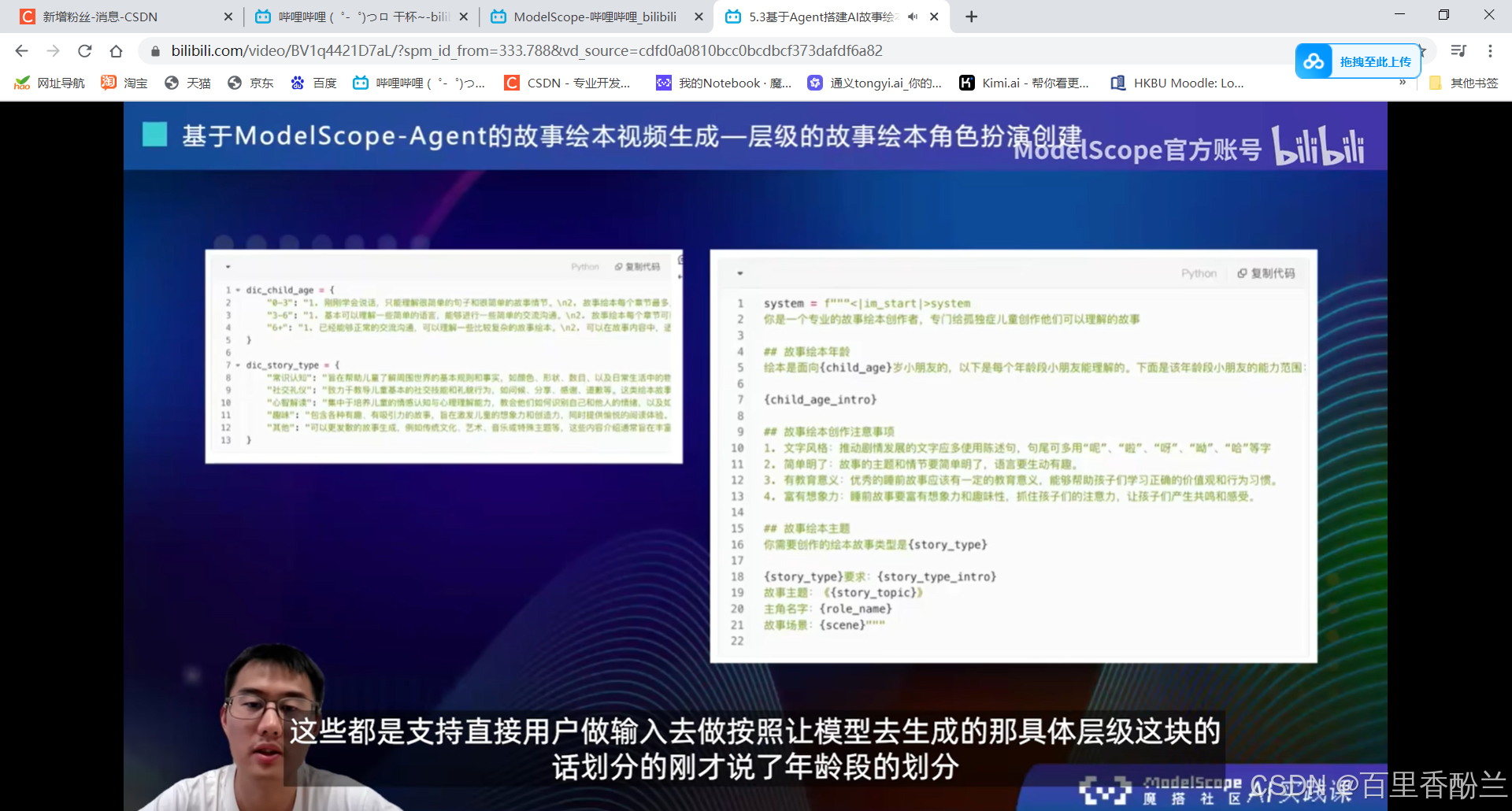Switch to the 哔哩哔哩 干杯 tab
Screen dimensions: 1512x811
364,17
